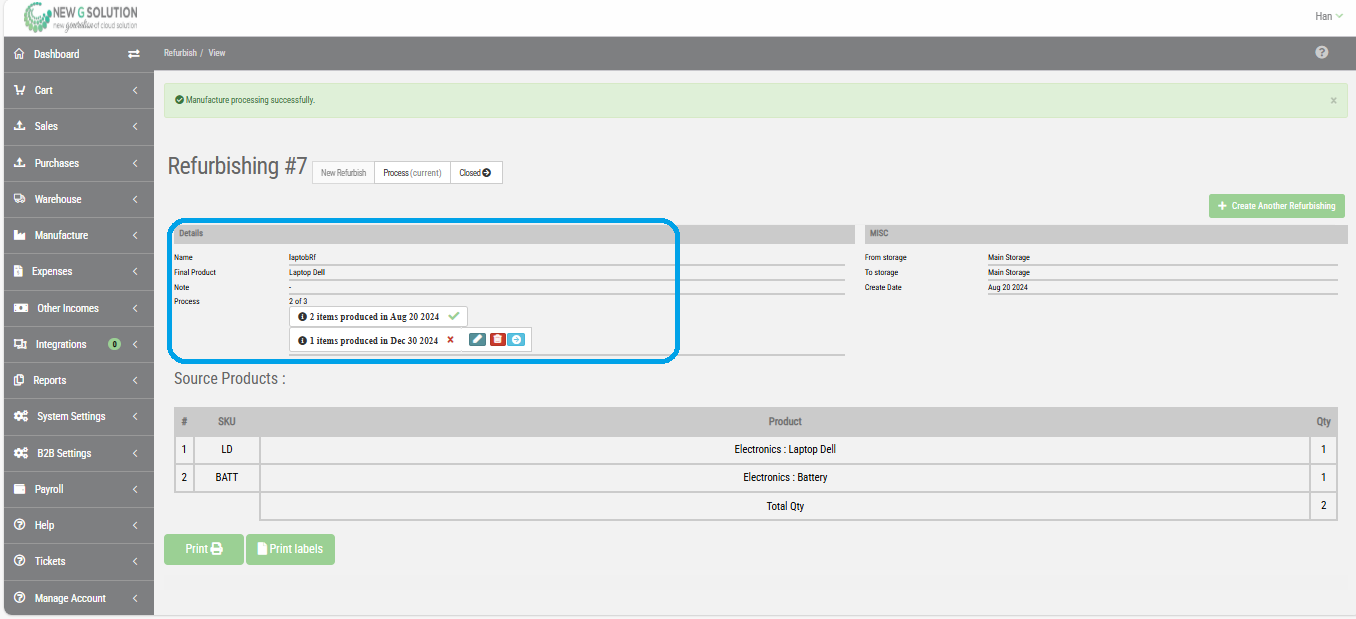Click the edit pencil icon for Dec 30 entry
The width and height of the screenshot is (1356, 619).
click(478, 340)
